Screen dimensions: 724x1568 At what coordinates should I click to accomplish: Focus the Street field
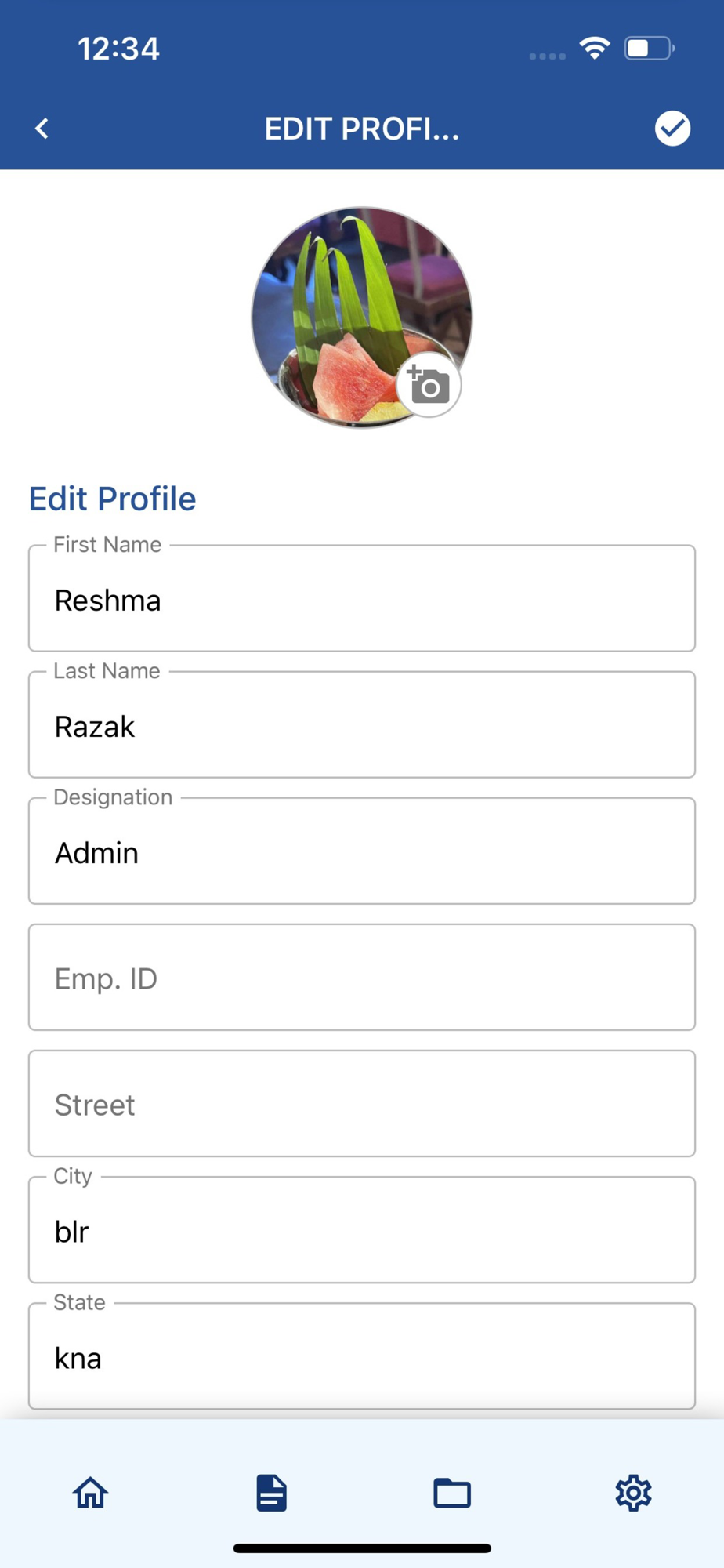pyautogui.click(x=362, y=1104)
